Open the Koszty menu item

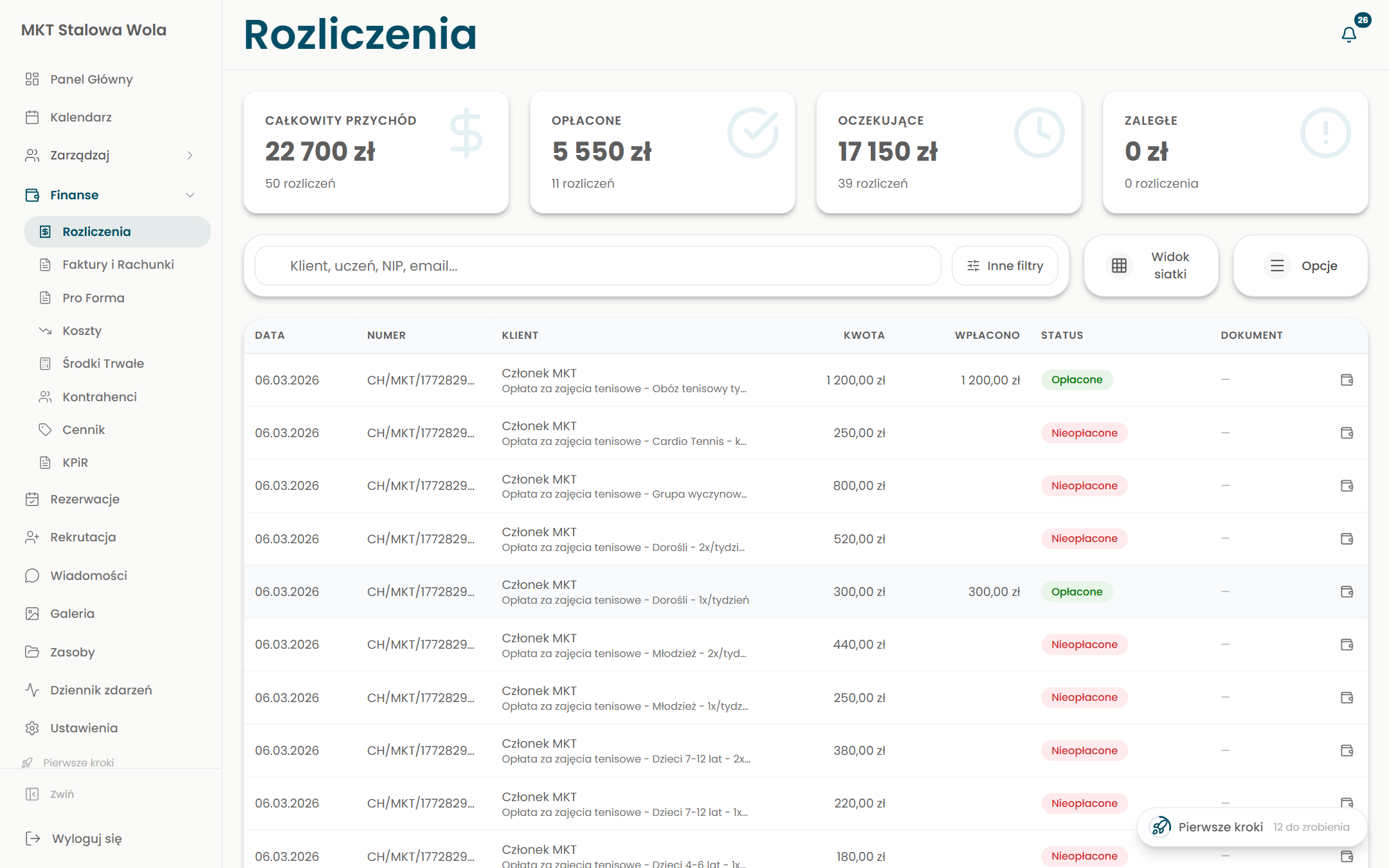[82, 330]
